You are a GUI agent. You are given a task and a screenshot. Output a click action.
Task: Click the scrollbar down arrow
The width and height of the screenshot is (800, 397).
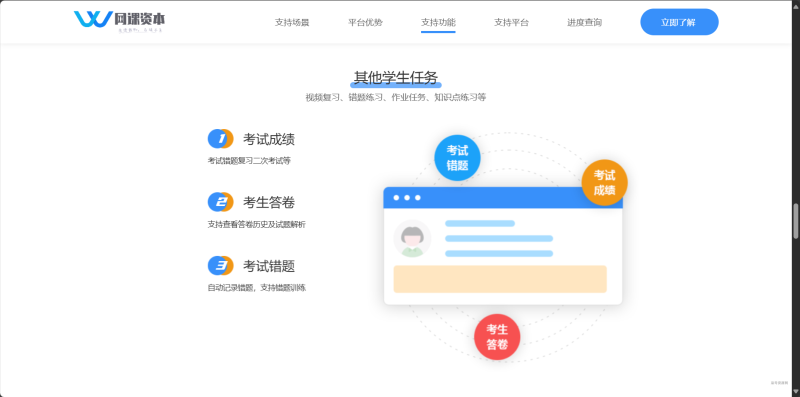pyautogui.click(x=795, y=392)
